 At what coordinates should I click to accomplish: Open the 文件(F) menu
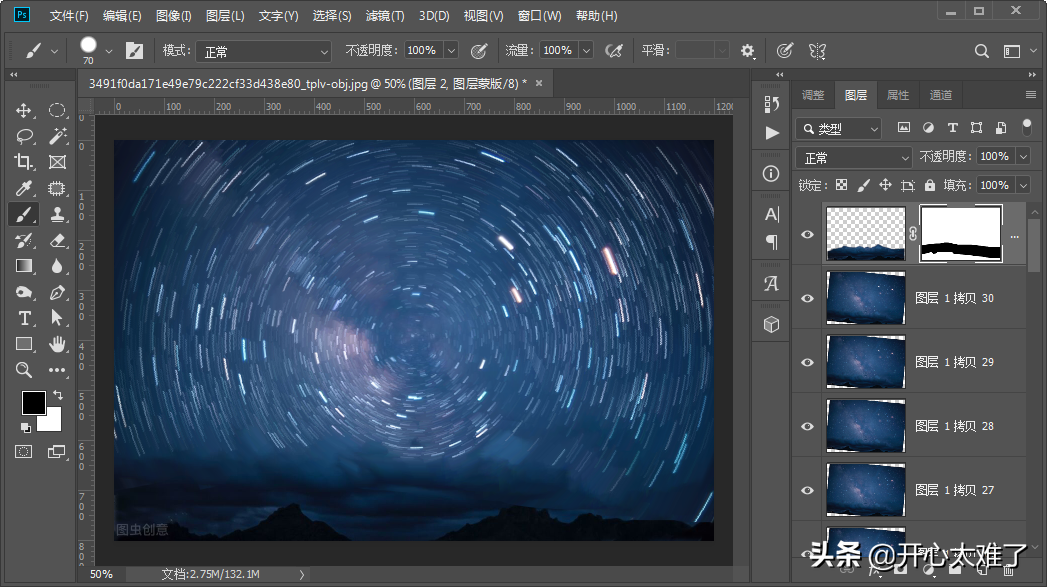pos(69,15)
